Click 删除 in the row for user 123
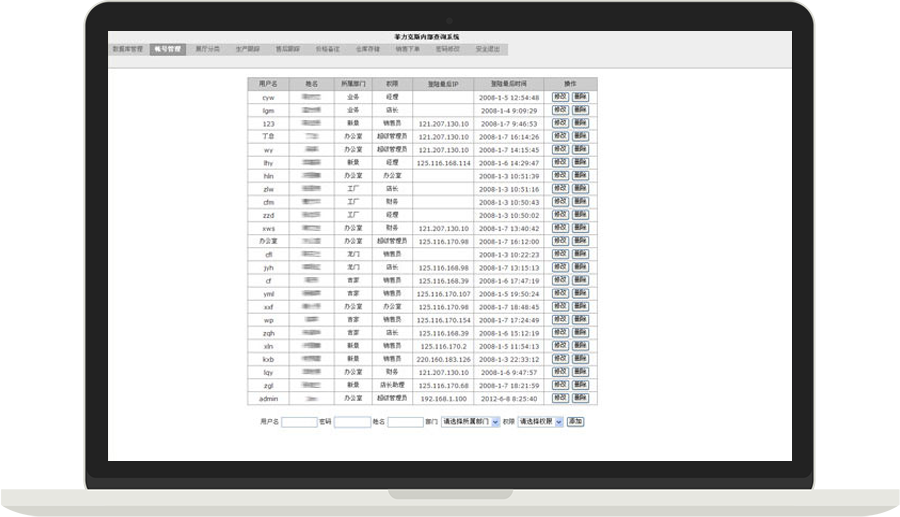This screenshot has height=517, width=900. 580,123
